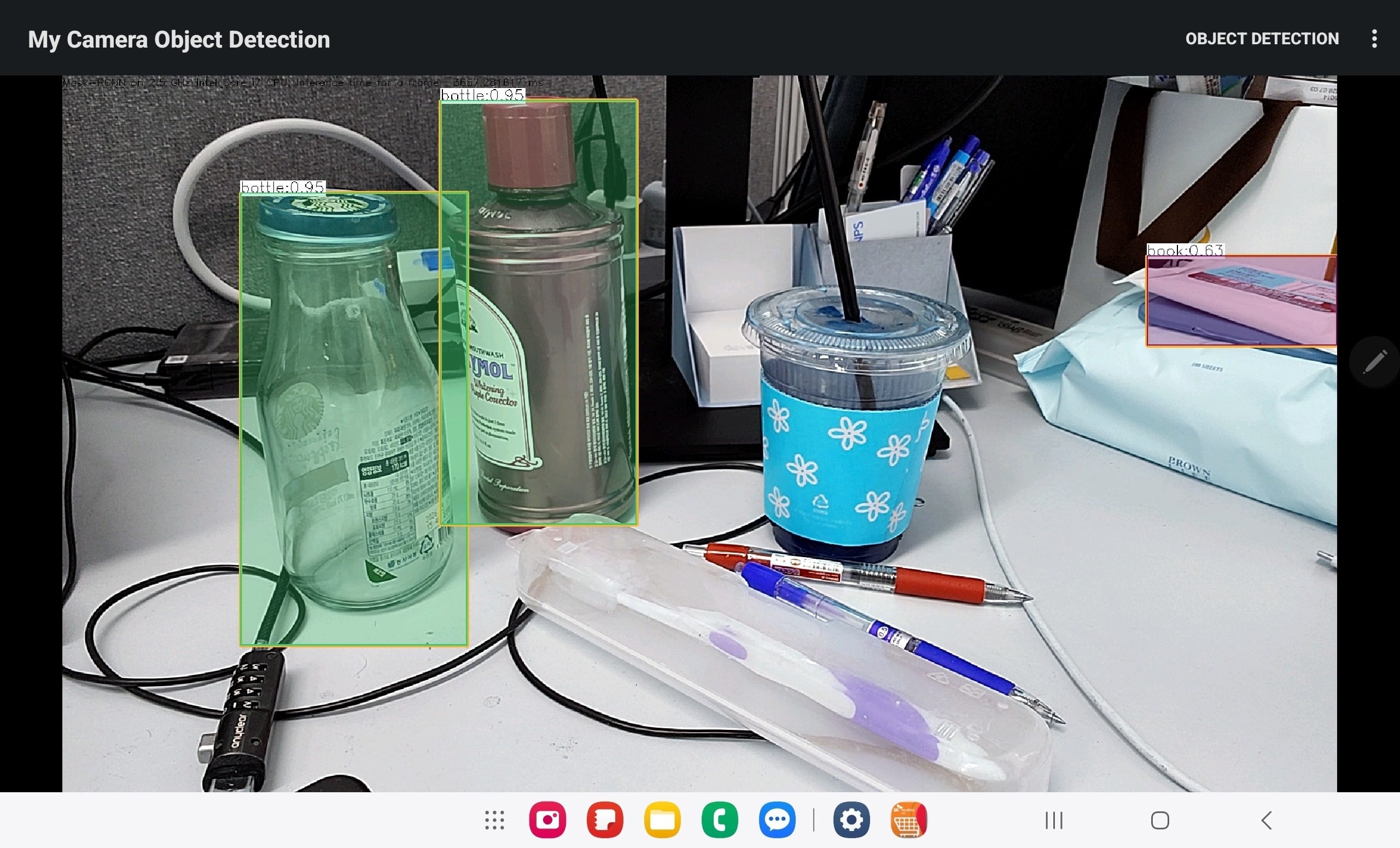This screenshot has height=848, width=1400.
Task: Open the Settings gear app
Action: point(851,820)
